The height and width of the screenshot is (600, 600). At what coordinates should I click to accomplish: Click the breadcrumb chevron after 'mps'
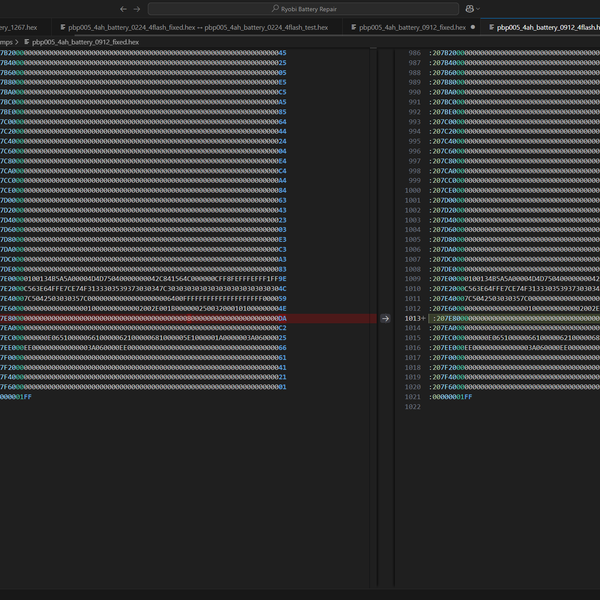(x=16, y=42)
